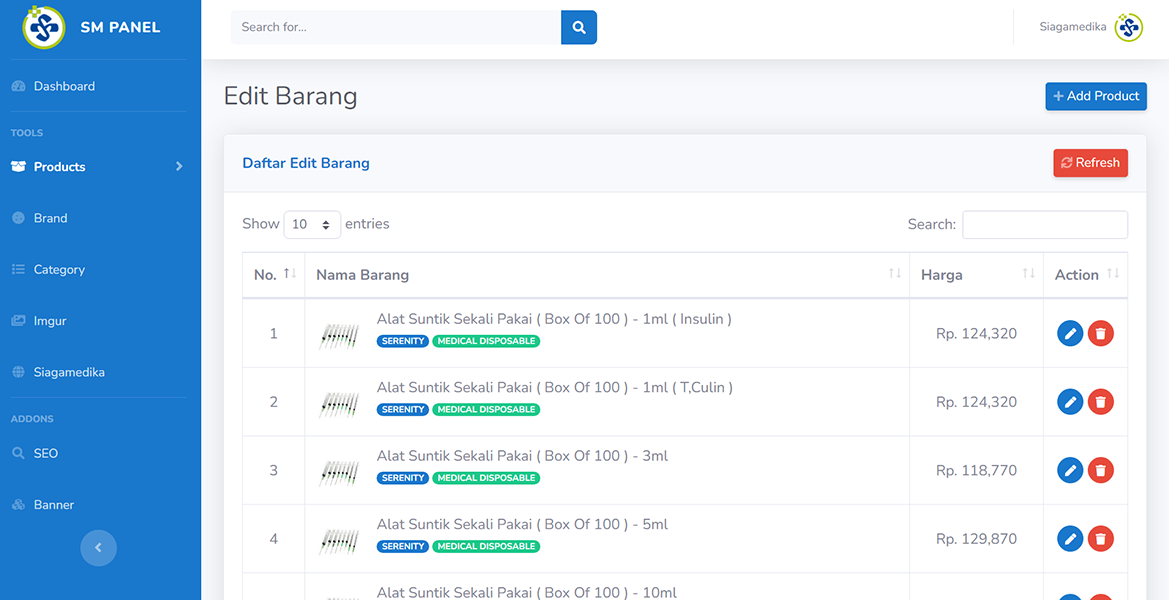Expand the Products sidebar submenu
The image size is (1170, 600).
(x=98, y=167)
